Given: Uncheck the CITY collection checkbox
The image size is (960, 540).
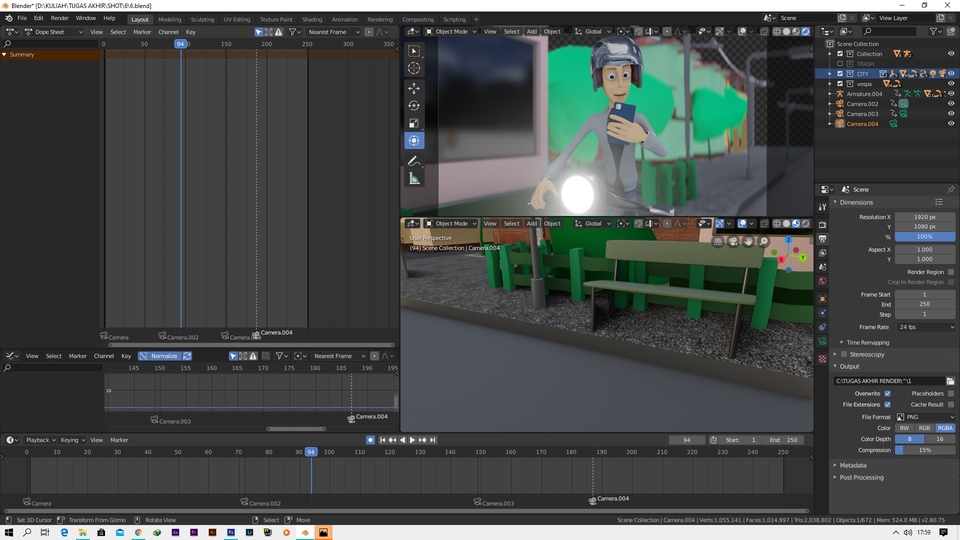Looking at the screenshot, I should pos(840,73).
